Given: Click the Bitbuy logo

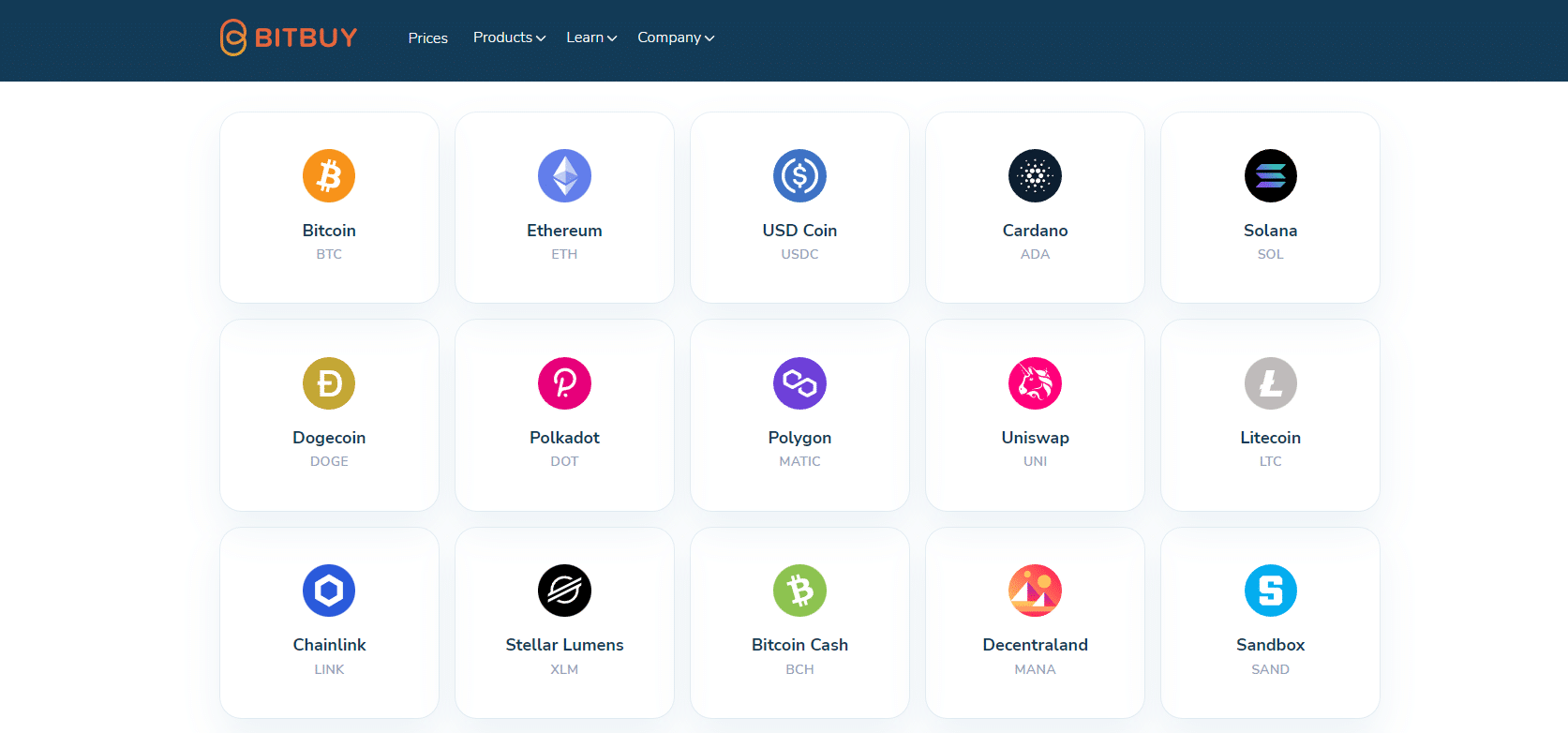Looking at the screenshot, I should 289,37.
